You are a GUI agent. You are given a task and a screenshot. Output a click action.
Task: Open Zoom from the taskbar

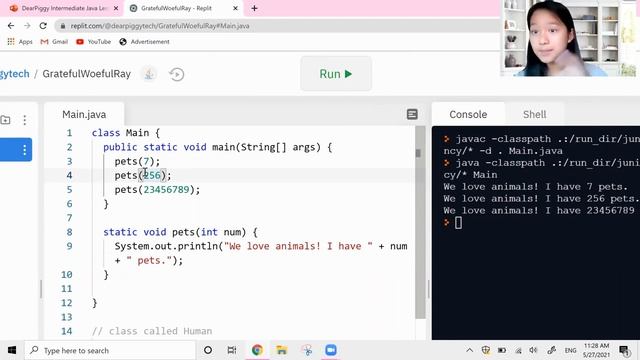tap(331, 350)
